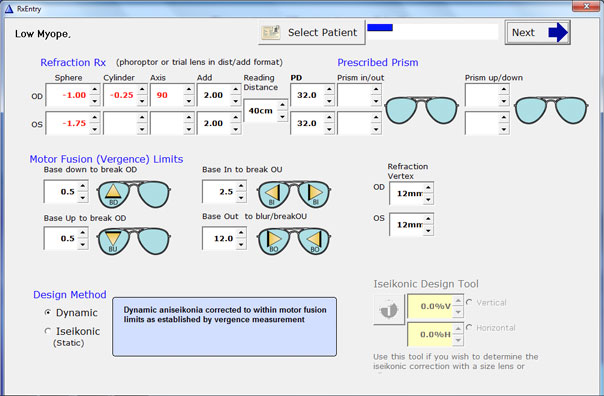The height and width of the screenshot is (396, 604).
Task: Decrease the Reading Distance value
Action: tap(282, 116)
